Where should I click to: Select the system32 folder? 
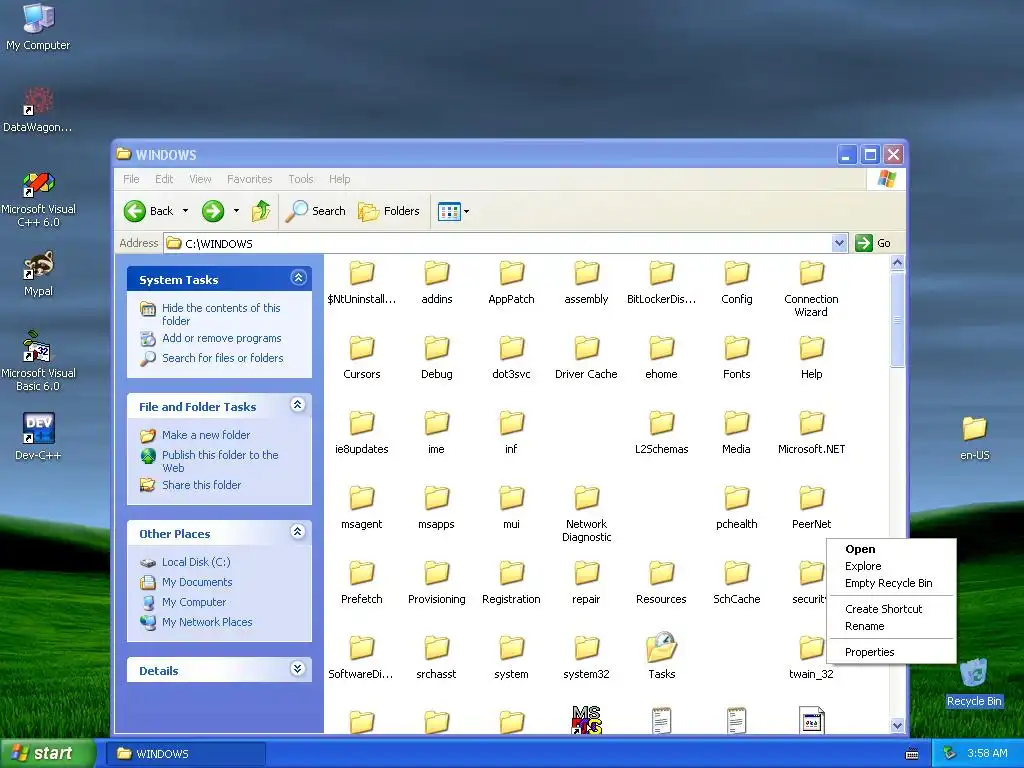click(586, 658)
